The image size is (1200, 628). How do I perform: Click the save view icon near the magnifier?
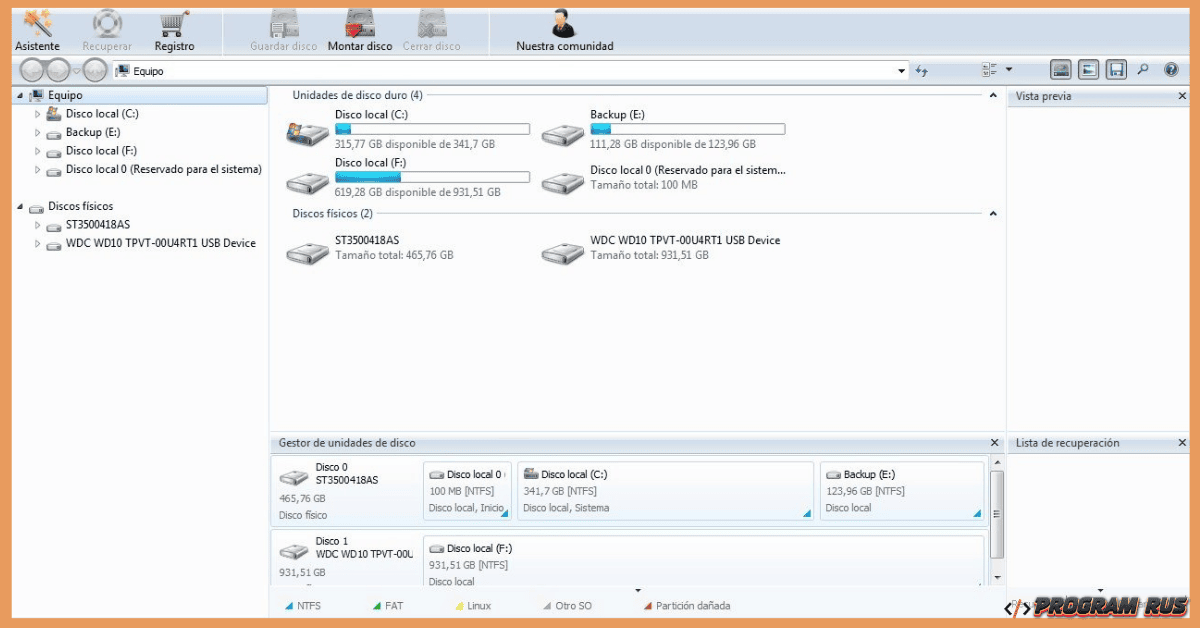point(1114,70)
